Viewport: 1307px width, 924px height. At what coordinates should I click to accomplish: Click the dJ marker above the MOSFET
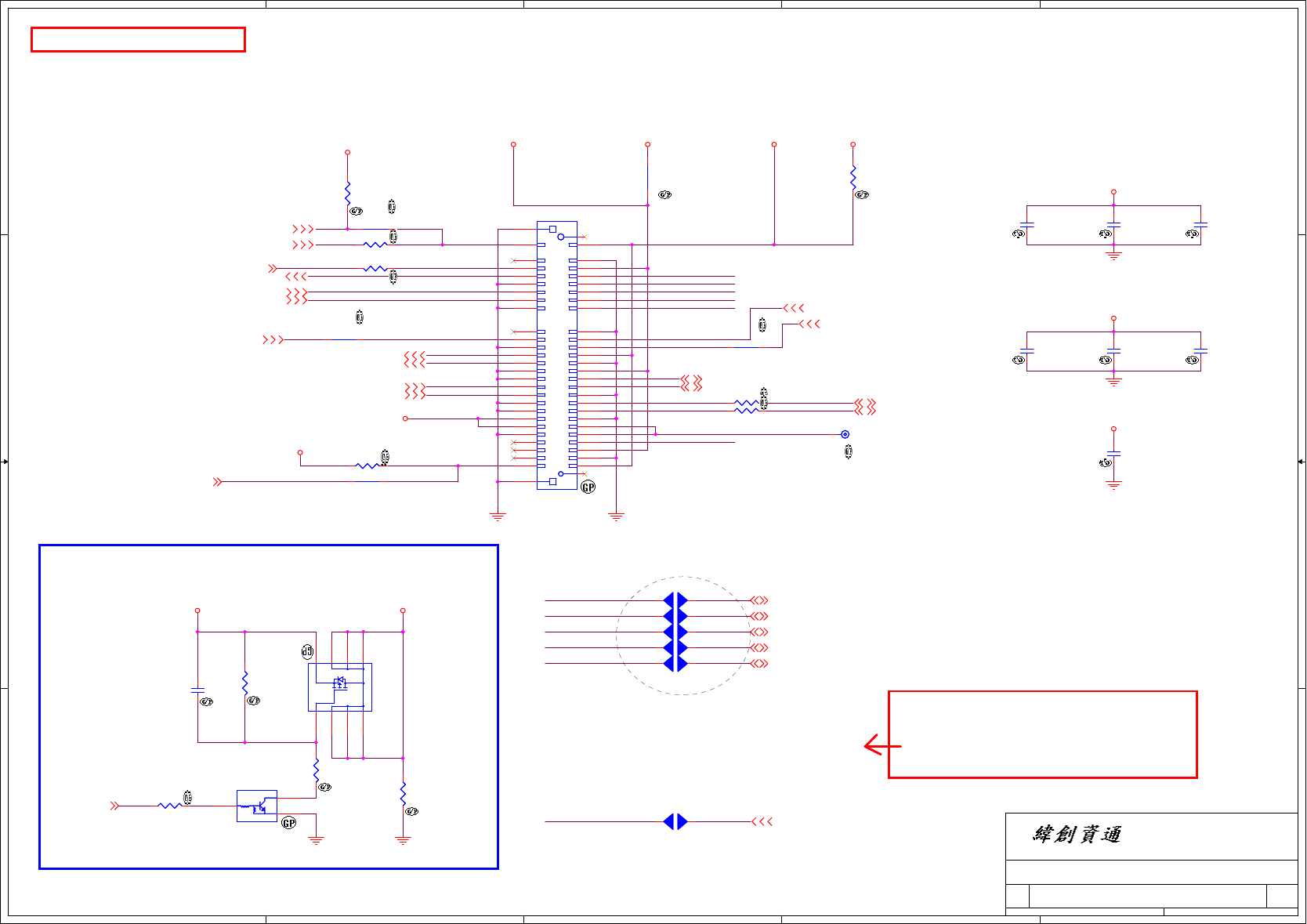pos(307,652)
